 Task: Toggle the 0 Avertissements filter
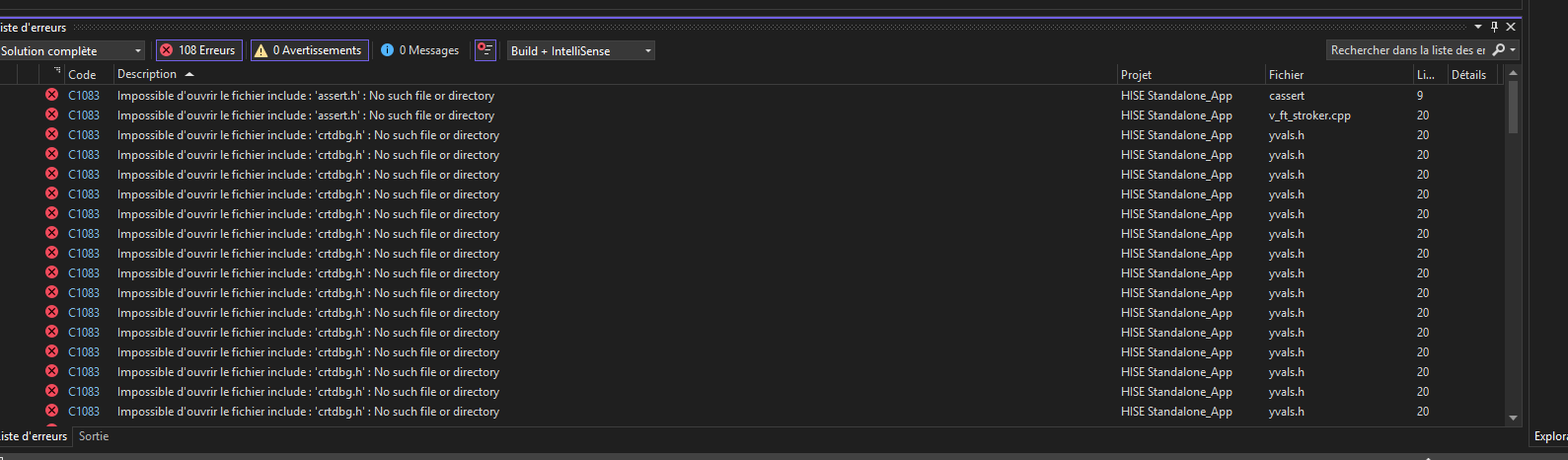click(x=309, y=50)
